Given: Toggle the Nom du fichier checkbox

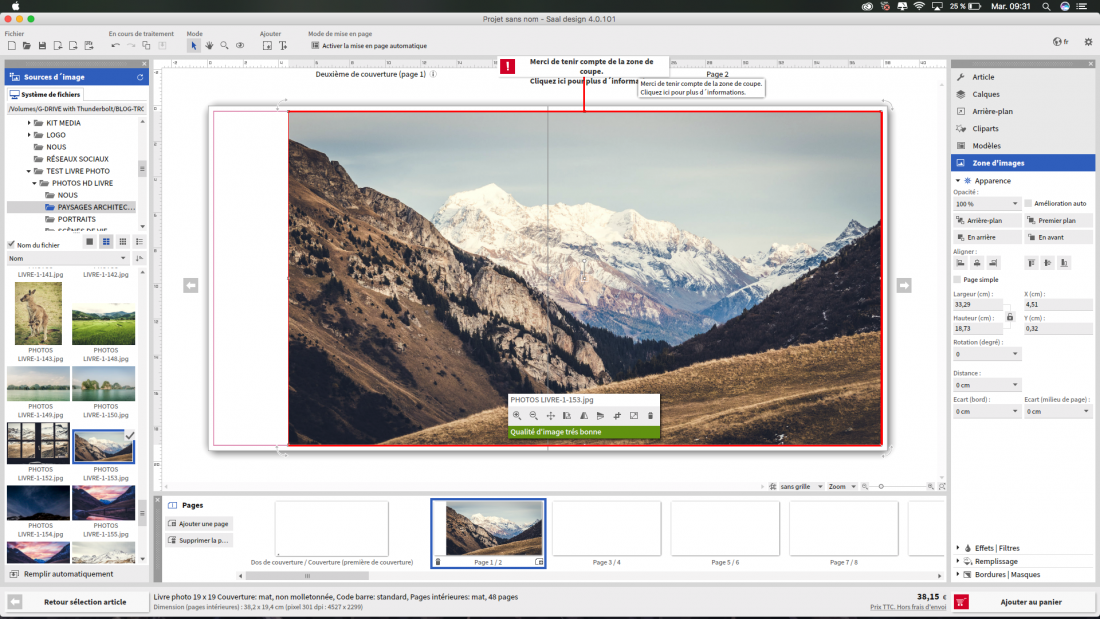Looking at the screenshot, I should coord(11,245).
